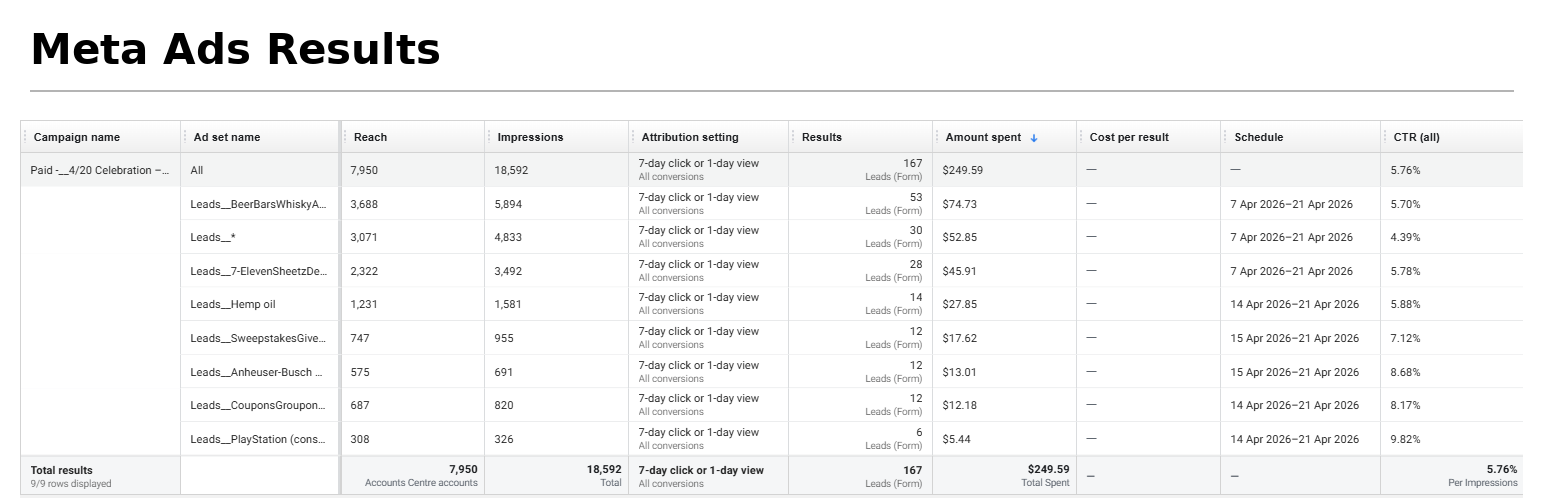Select impressions value 326
This screenshot has width=1543, height=498.
504,439
